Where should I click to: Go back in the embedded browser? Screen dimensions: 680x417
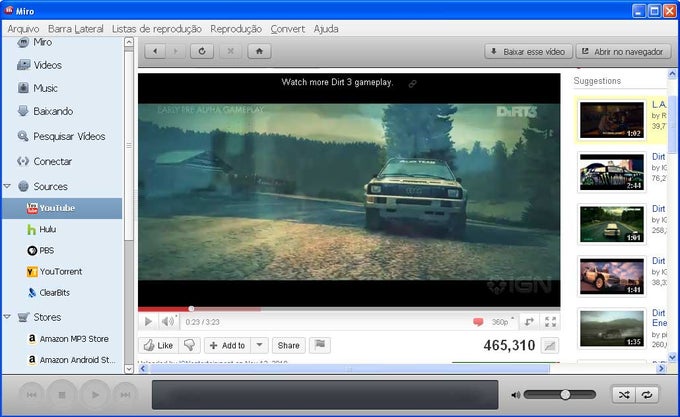(155, 51)
